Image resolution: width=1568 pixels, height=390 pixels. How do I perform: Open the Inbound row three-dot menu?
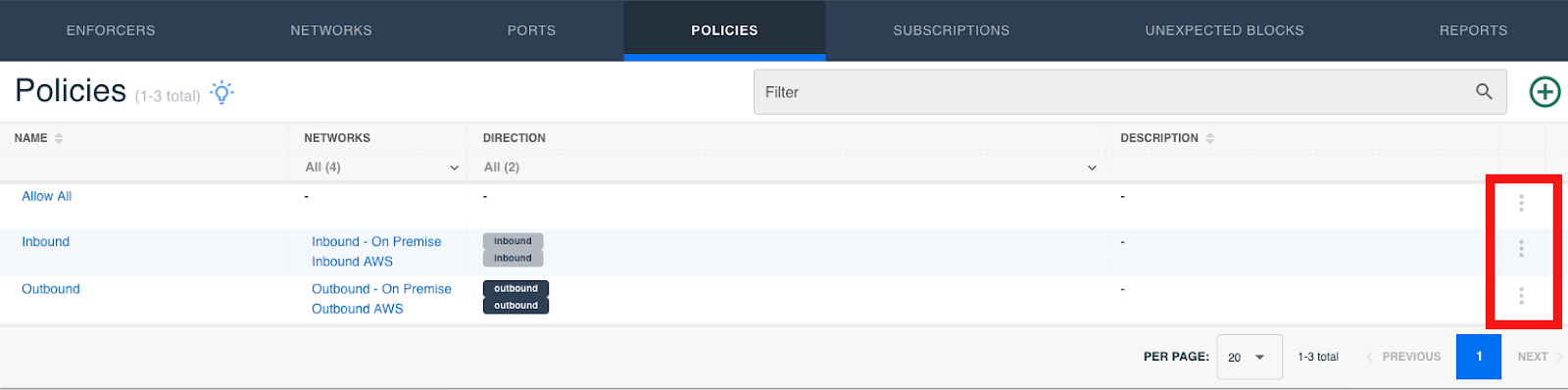click(1521, 249)
